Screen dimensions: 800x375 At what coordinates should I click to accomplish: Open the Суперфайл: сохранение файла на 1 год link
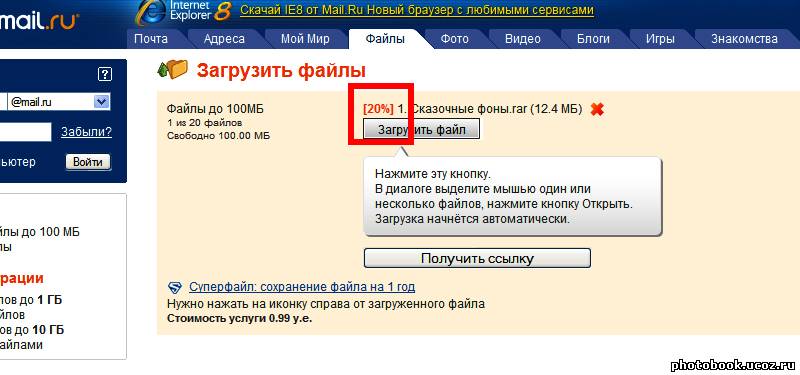coord(302,287)
